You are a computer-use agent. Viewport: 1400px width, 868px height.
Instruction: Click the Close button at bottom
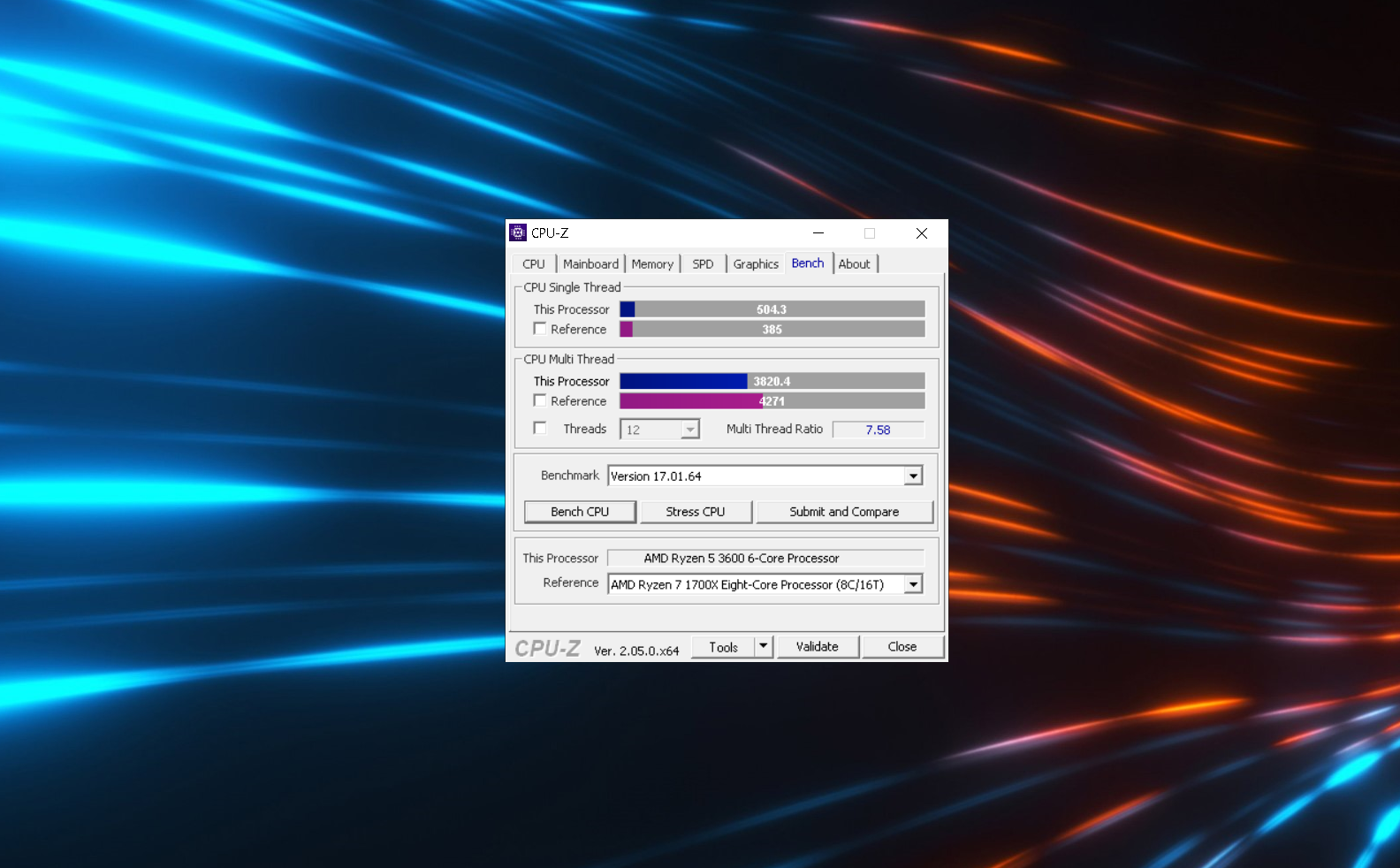click(x=902, y=647)
